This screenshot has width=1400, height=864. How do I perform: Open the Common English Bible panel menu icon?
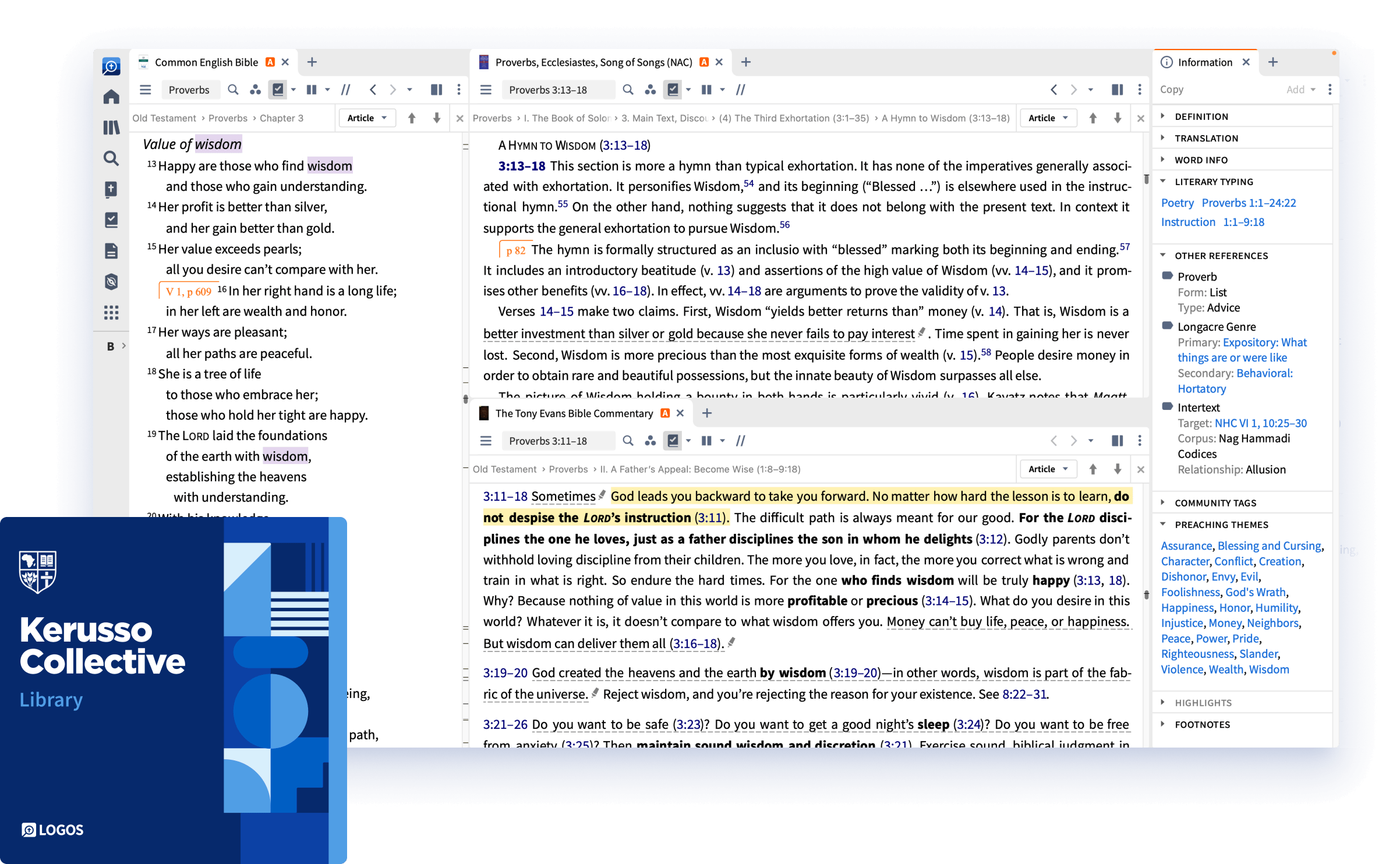point(146,90)
